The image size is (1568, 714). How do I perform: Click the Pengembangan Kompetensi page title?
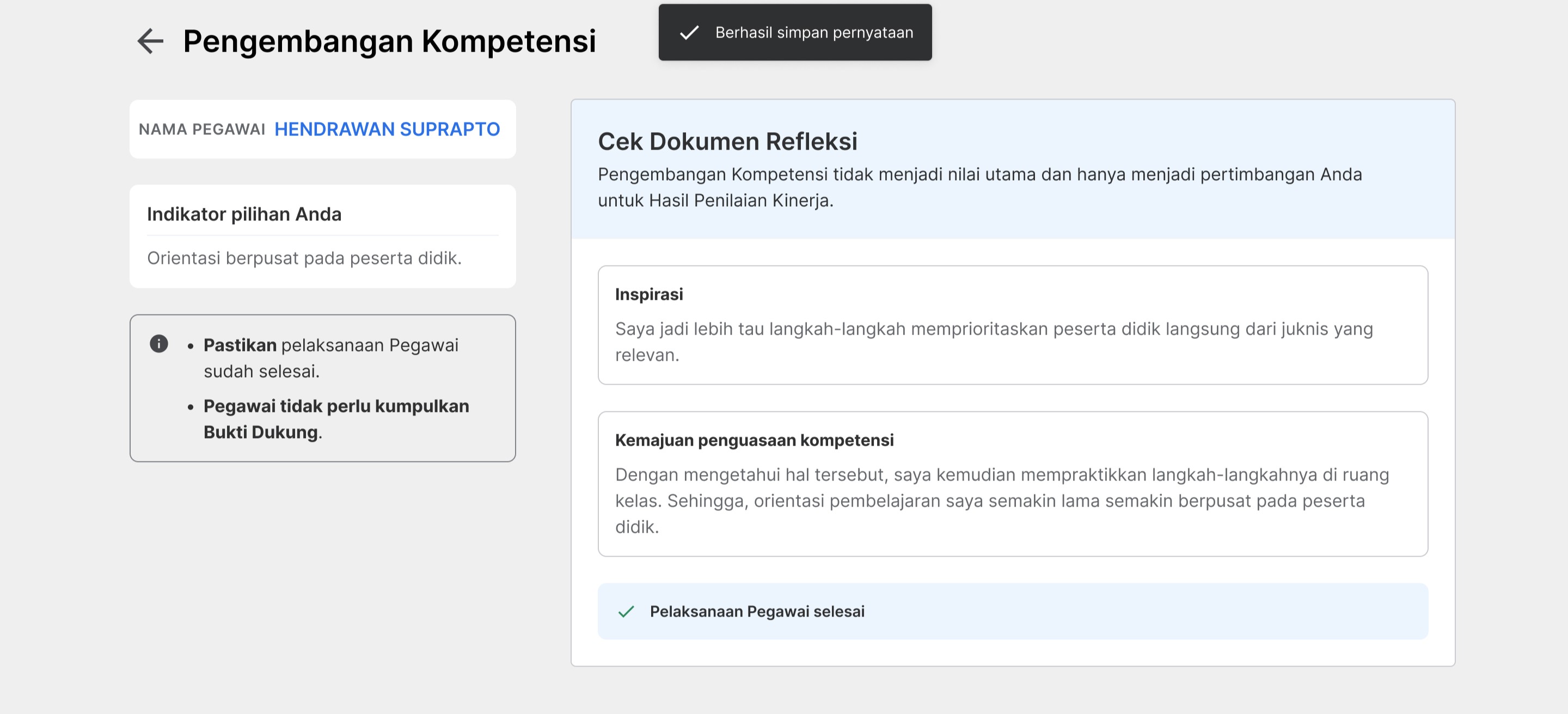(390, 41)
